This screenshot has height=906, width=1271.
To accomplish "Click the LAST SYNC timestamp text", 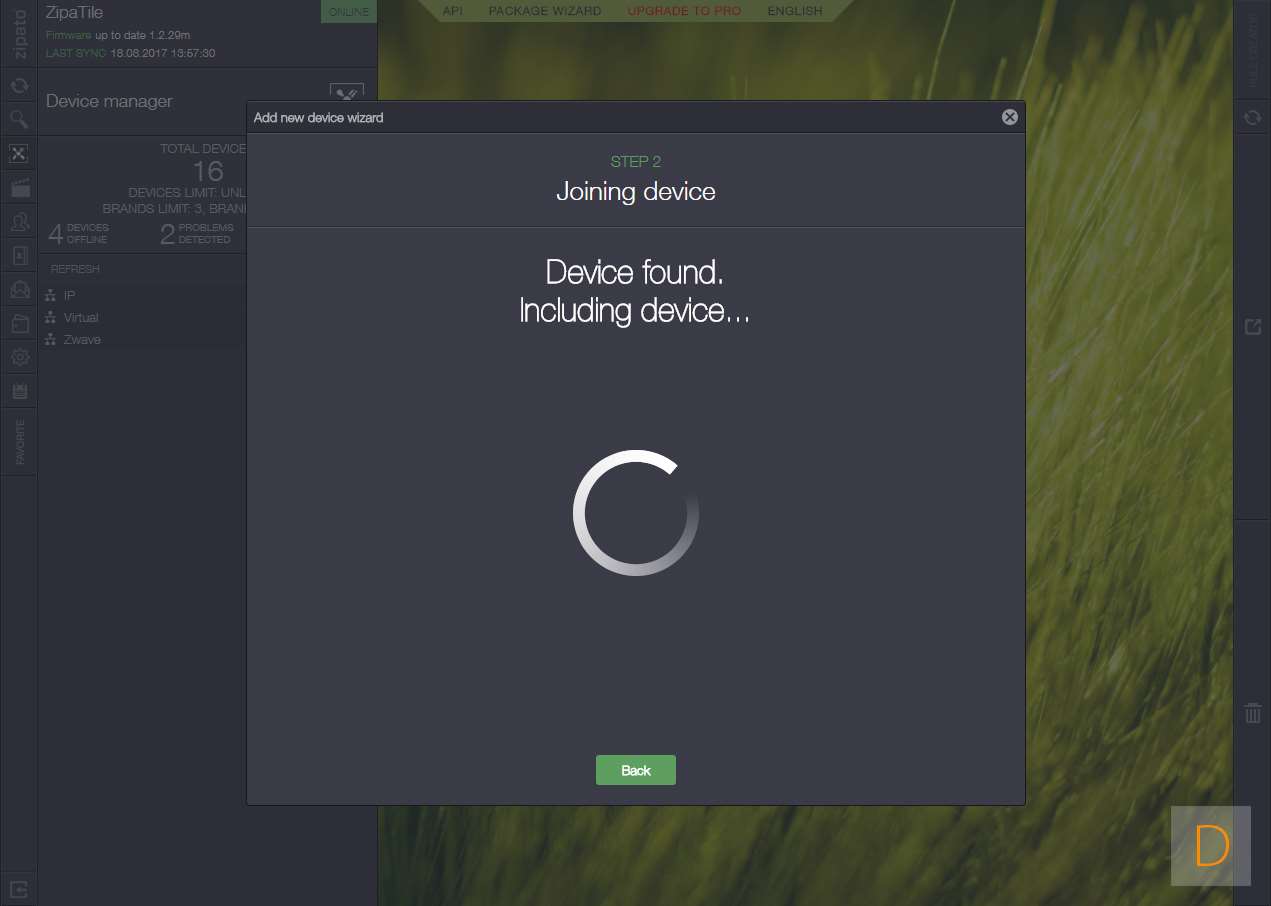I will tap(131, 53).
